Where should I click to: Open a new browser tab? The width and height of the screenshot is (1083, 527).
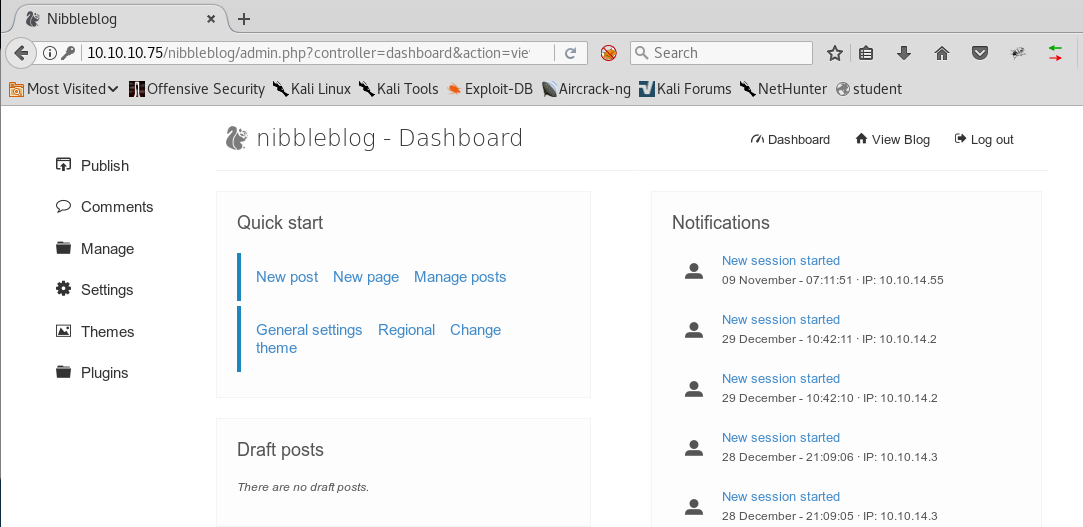[244, 19]
